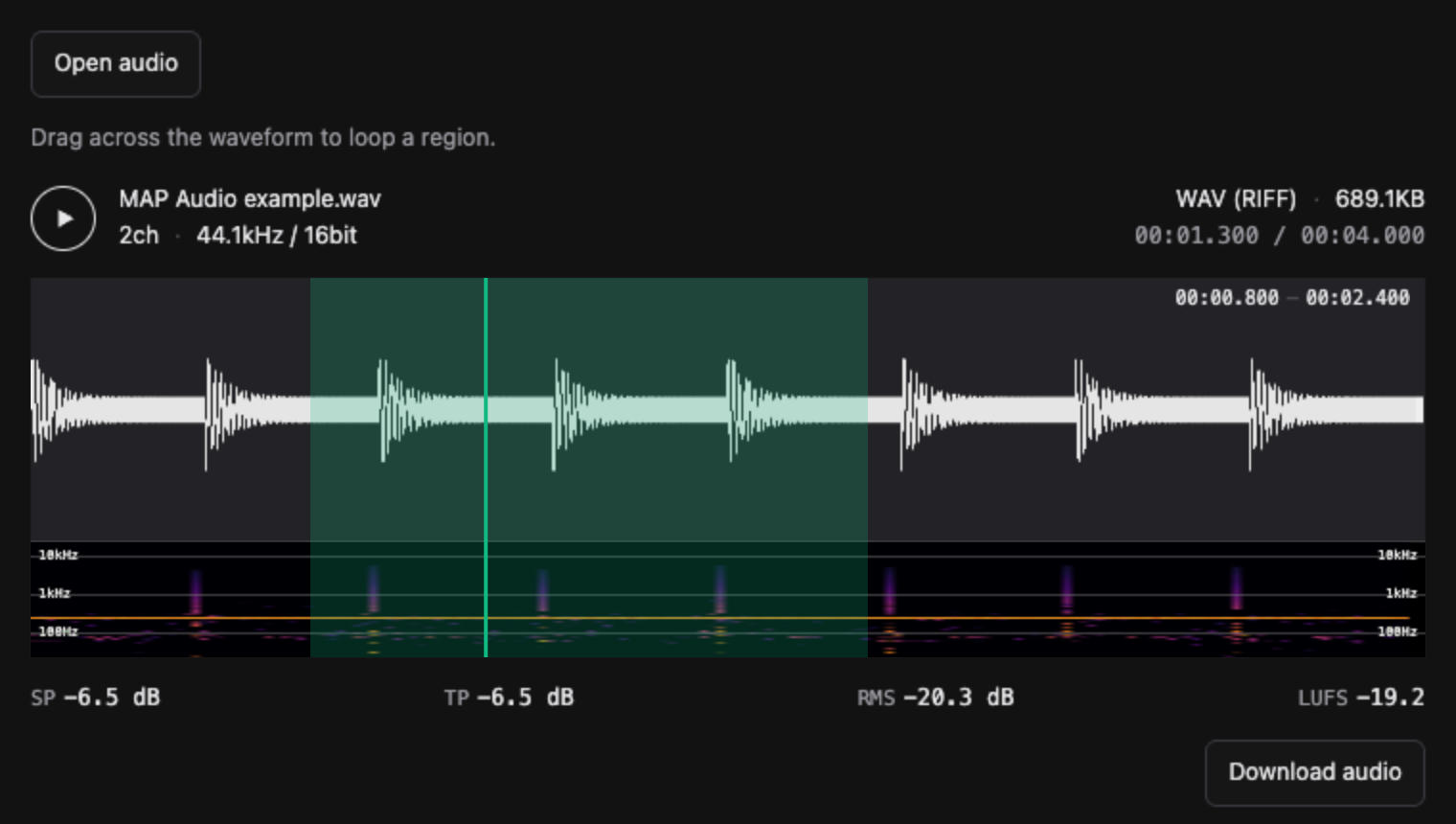Image resolution: width=1456 pixels, height=824 pixels.
Task: Click the 44.1kHz / 16bit format text
Action: [x=277, y=236]
